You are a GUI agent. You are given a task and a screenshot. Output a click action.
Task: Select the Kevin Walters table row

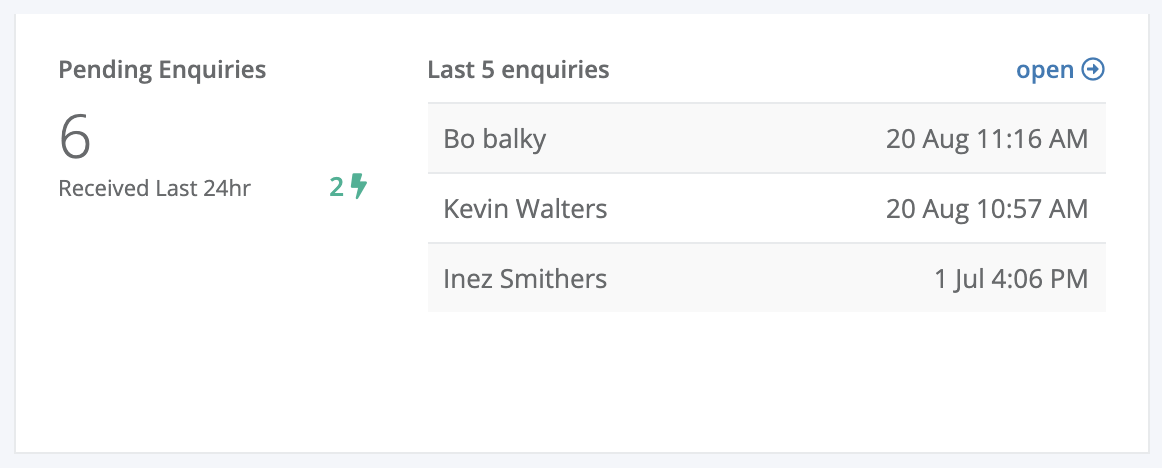coord(766,208)
